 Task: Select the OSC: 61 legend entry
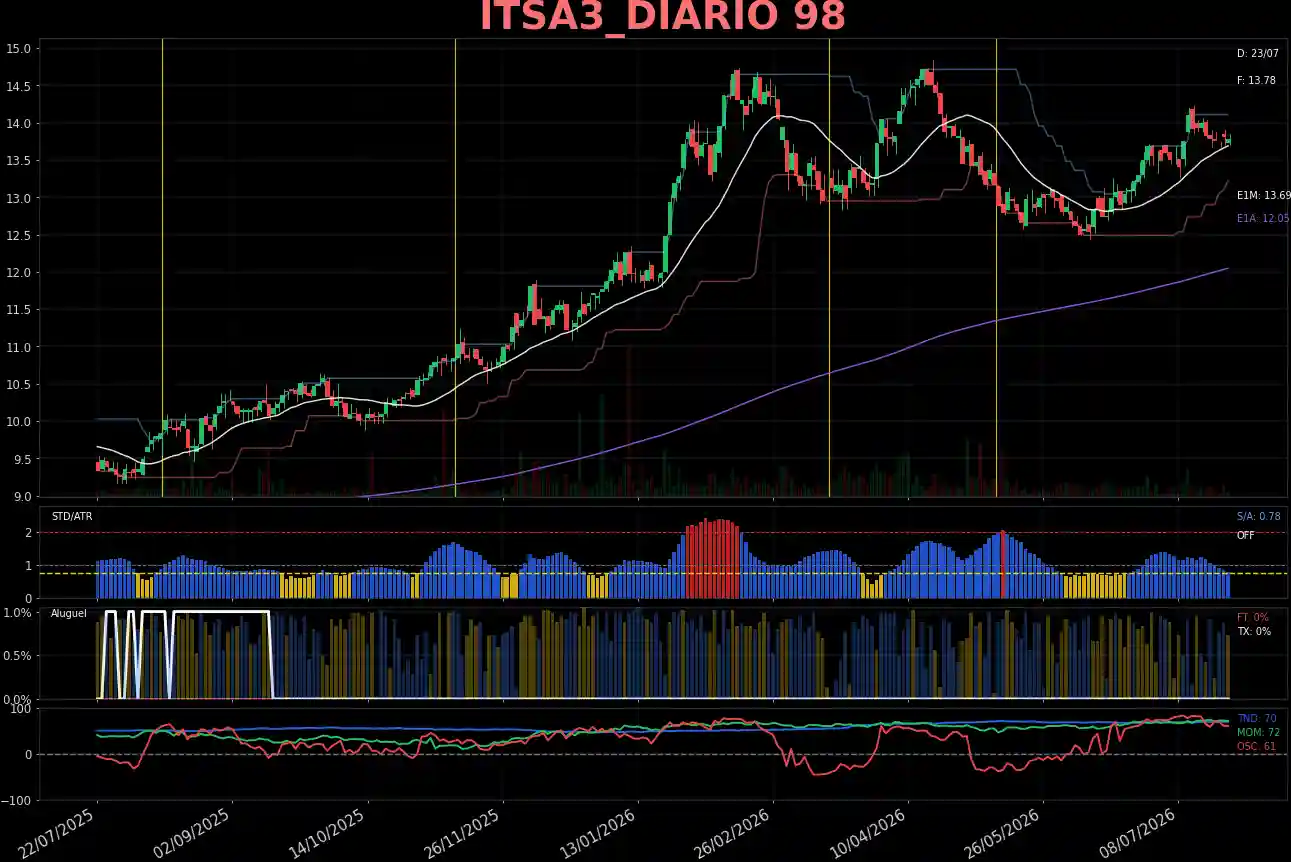[x=1256, y=746]
